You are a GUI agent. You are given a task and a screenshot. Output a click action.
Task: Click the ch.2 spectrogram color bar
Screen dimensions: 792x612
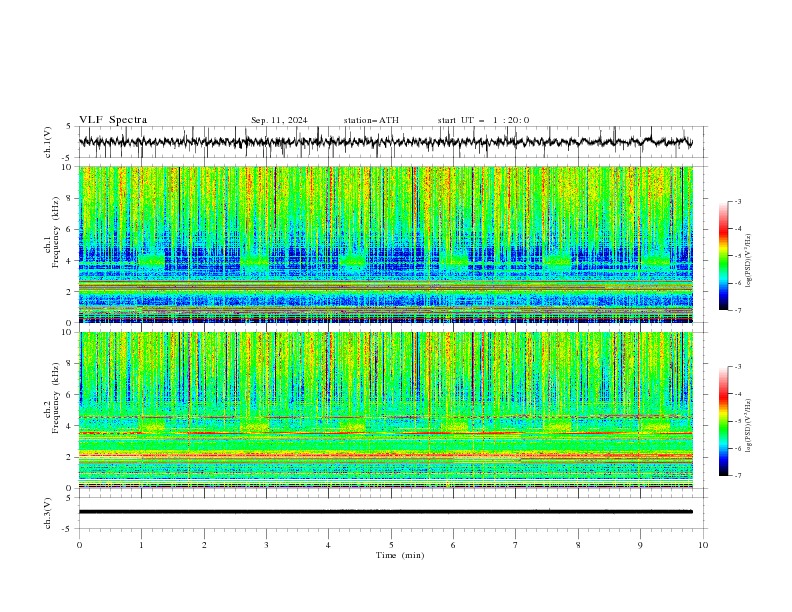pyautogui.click(x=723, y=421)
